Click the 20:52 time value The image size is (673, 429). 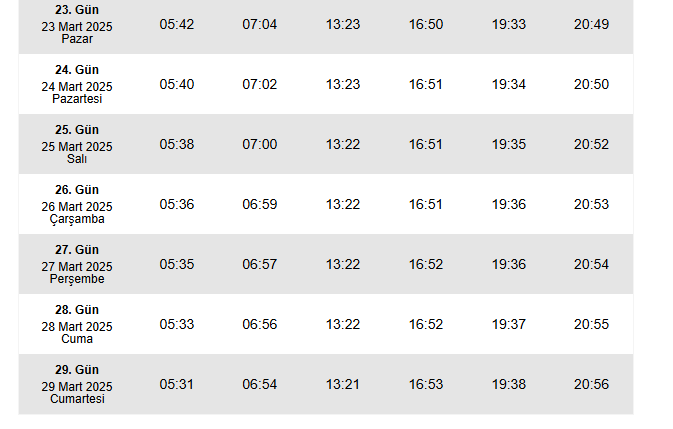point(591,145)
